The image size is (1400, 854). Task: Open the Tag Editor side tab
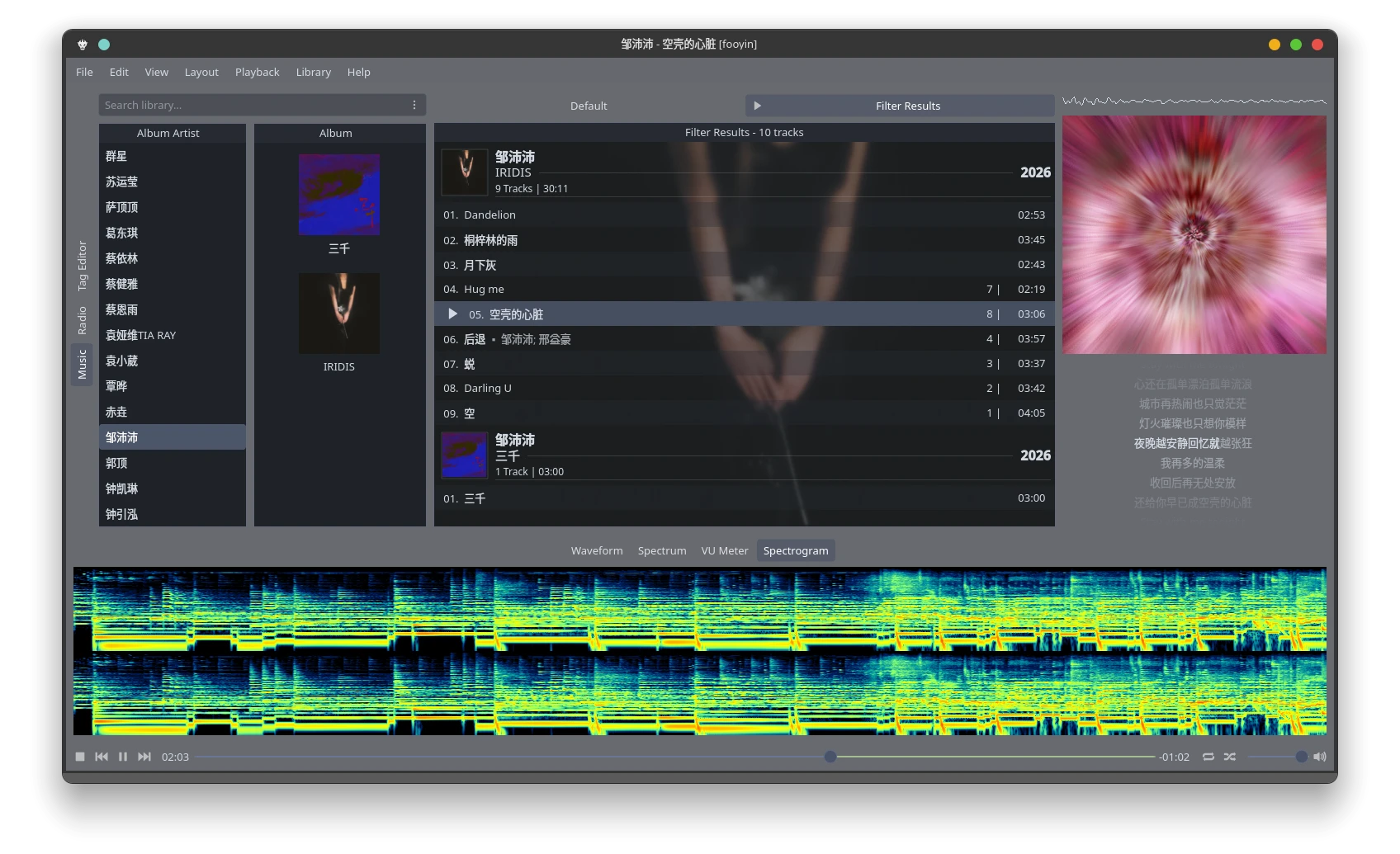(x=82, y=266)
